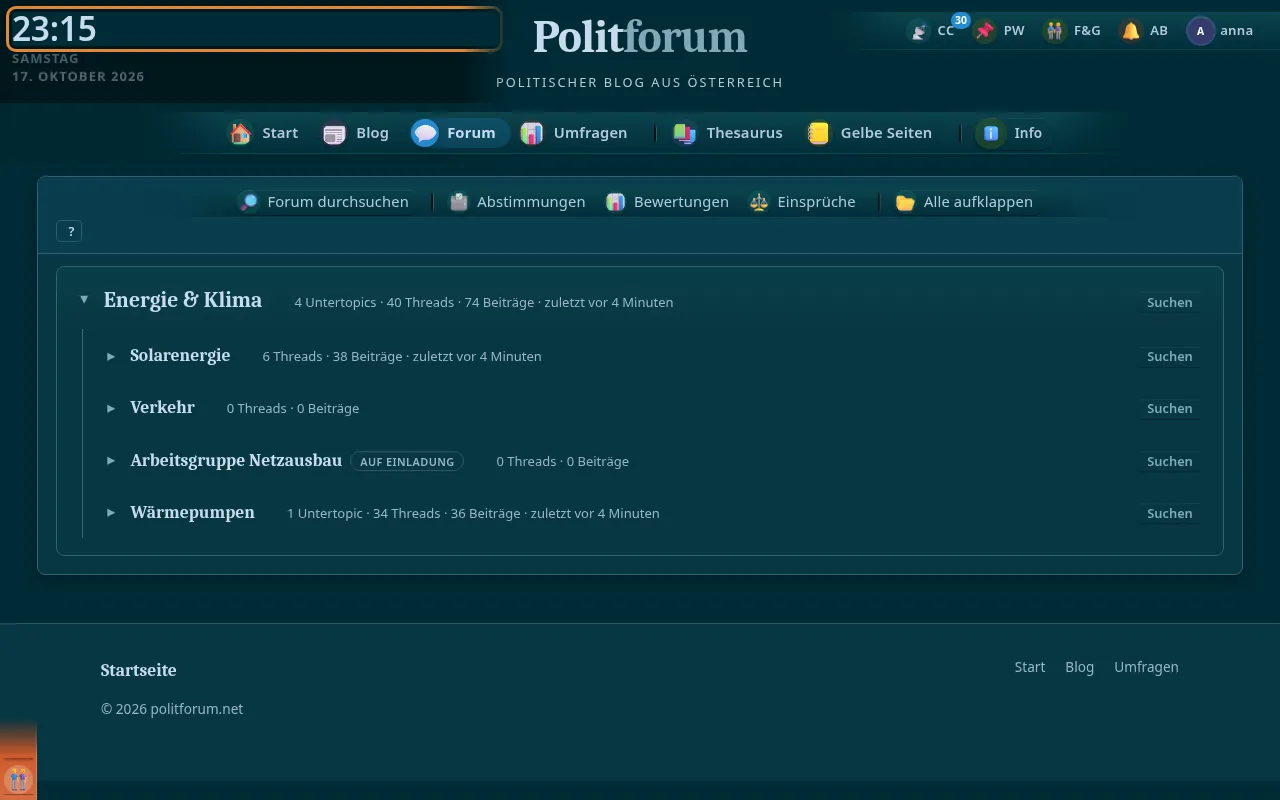
Task: Click the 23:15 clock box
Action: [x=254, y=29]
